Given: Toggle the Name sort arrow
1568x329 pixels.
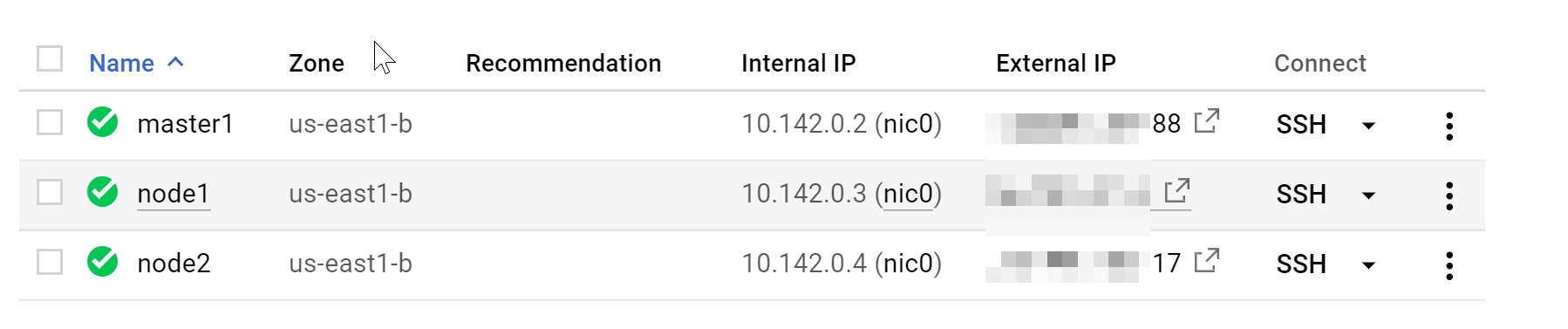Looking at the screenshot, I should pos(175,62).
